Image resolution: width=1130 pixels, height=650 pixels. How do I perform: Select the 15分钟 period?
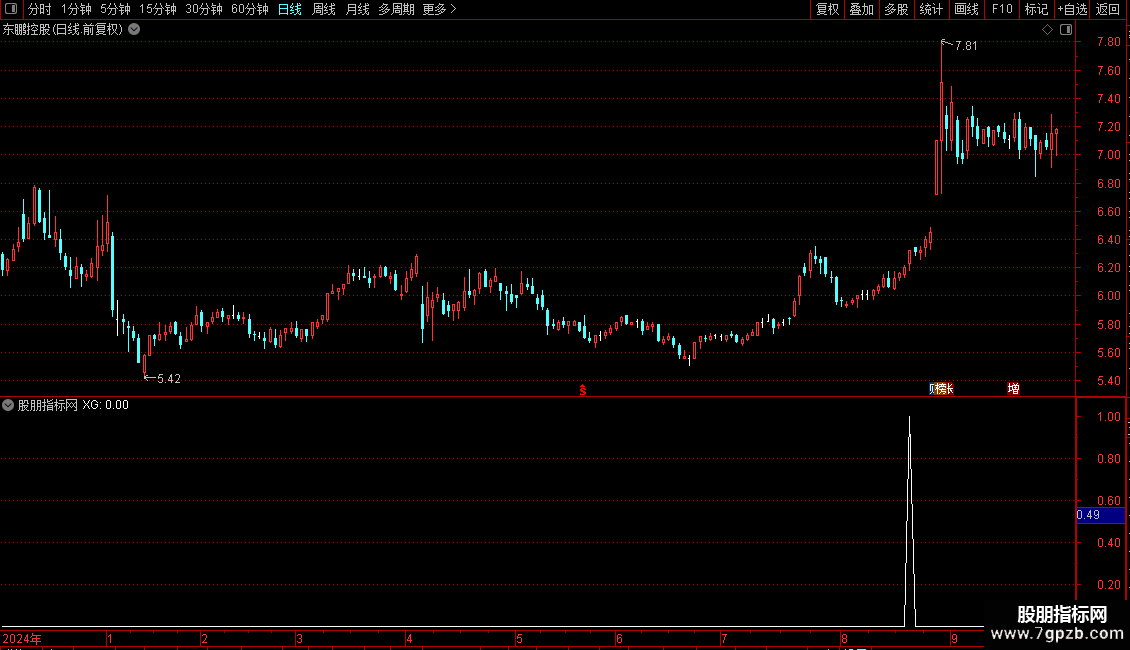pyautogui.click(x=158, y=9)
